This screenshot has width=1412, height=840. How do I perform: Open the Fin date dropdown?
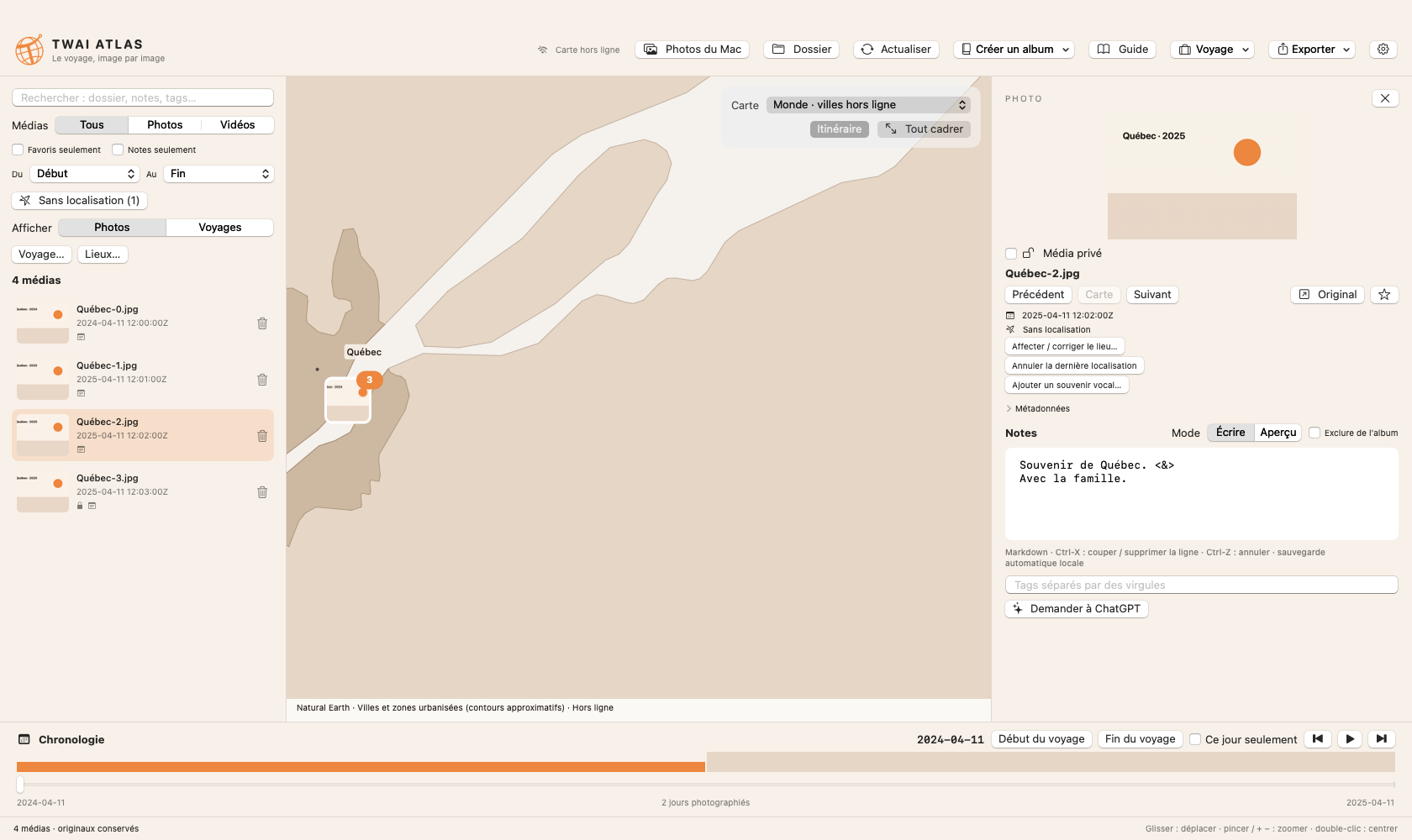(219, 174)
